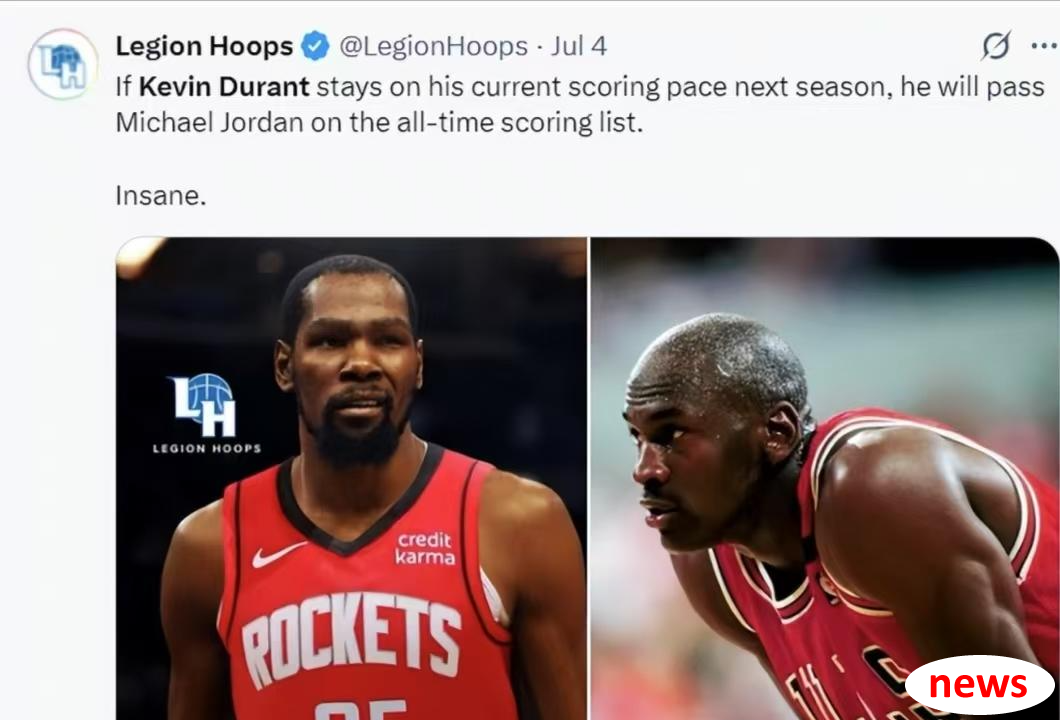The height and width of the screenshot is (720, 1060).
Task: Click the credit karma jersey patch
Action: pos(425,548)
